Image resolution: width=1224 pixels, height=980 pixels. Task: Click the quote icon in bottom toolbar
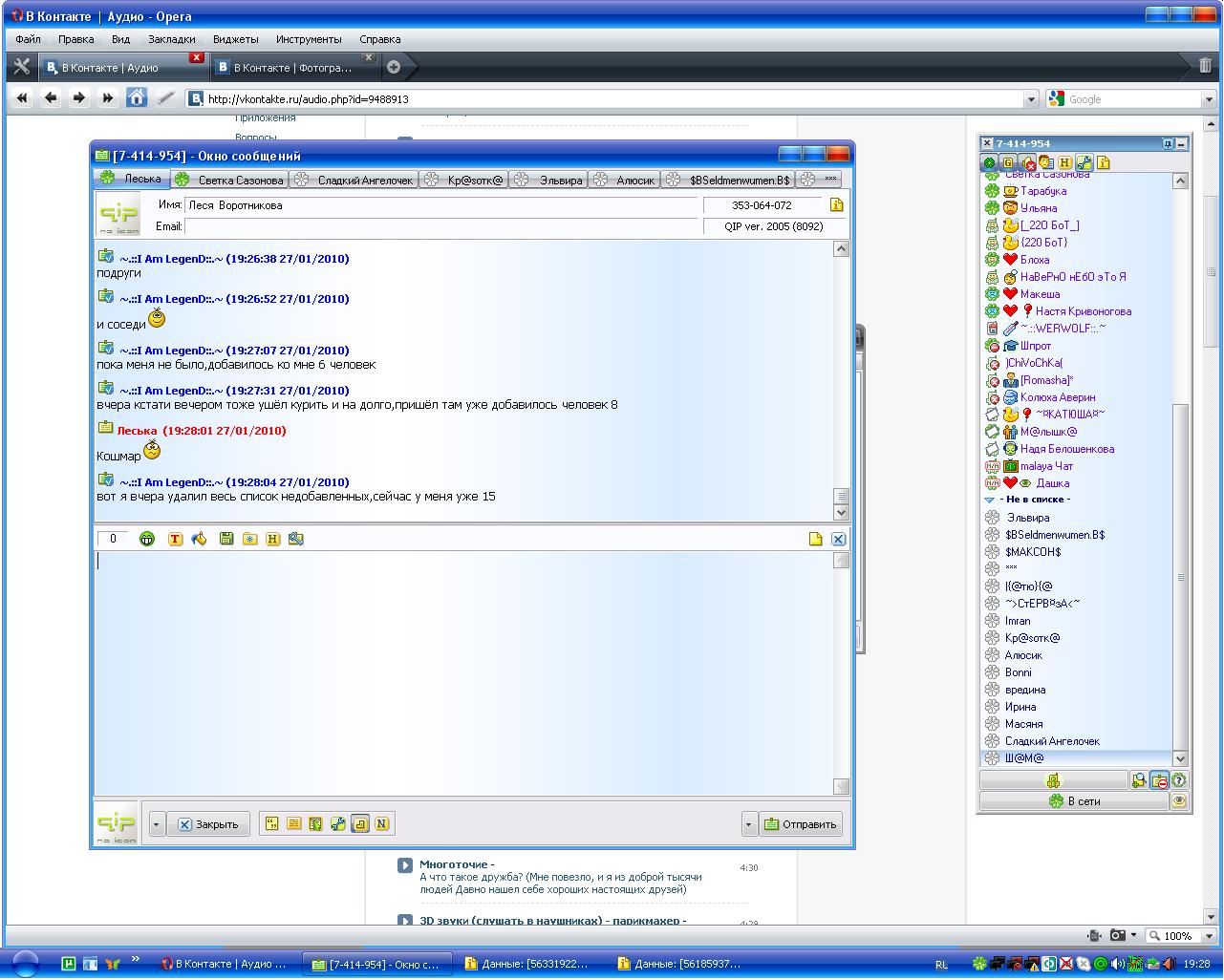click(x=272, y=824)
